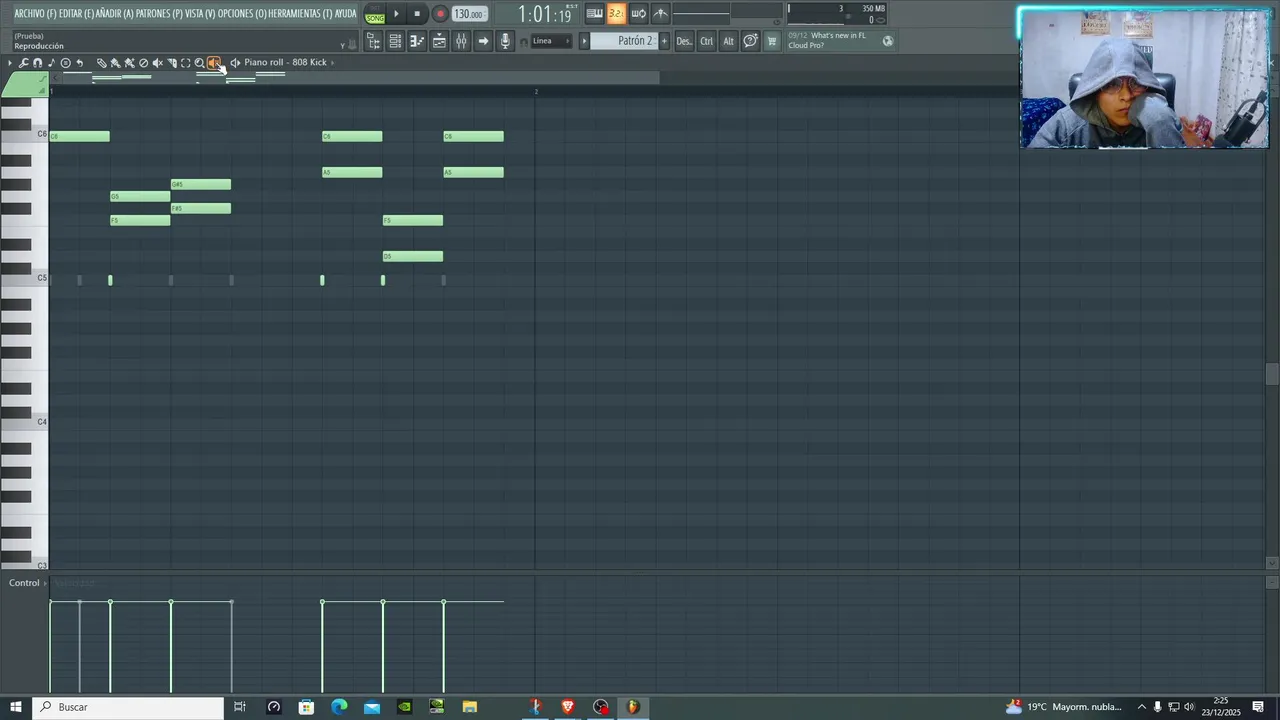Select the Delete tool
The image size is (1280, 720).
coord(143,62)
